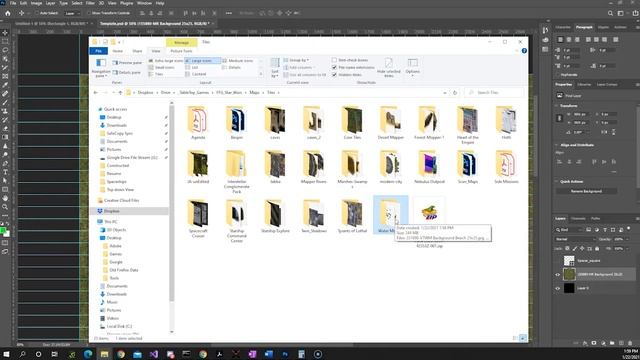
Task: Click the Photoshop foreground color swatch
Action: (3, 231)
